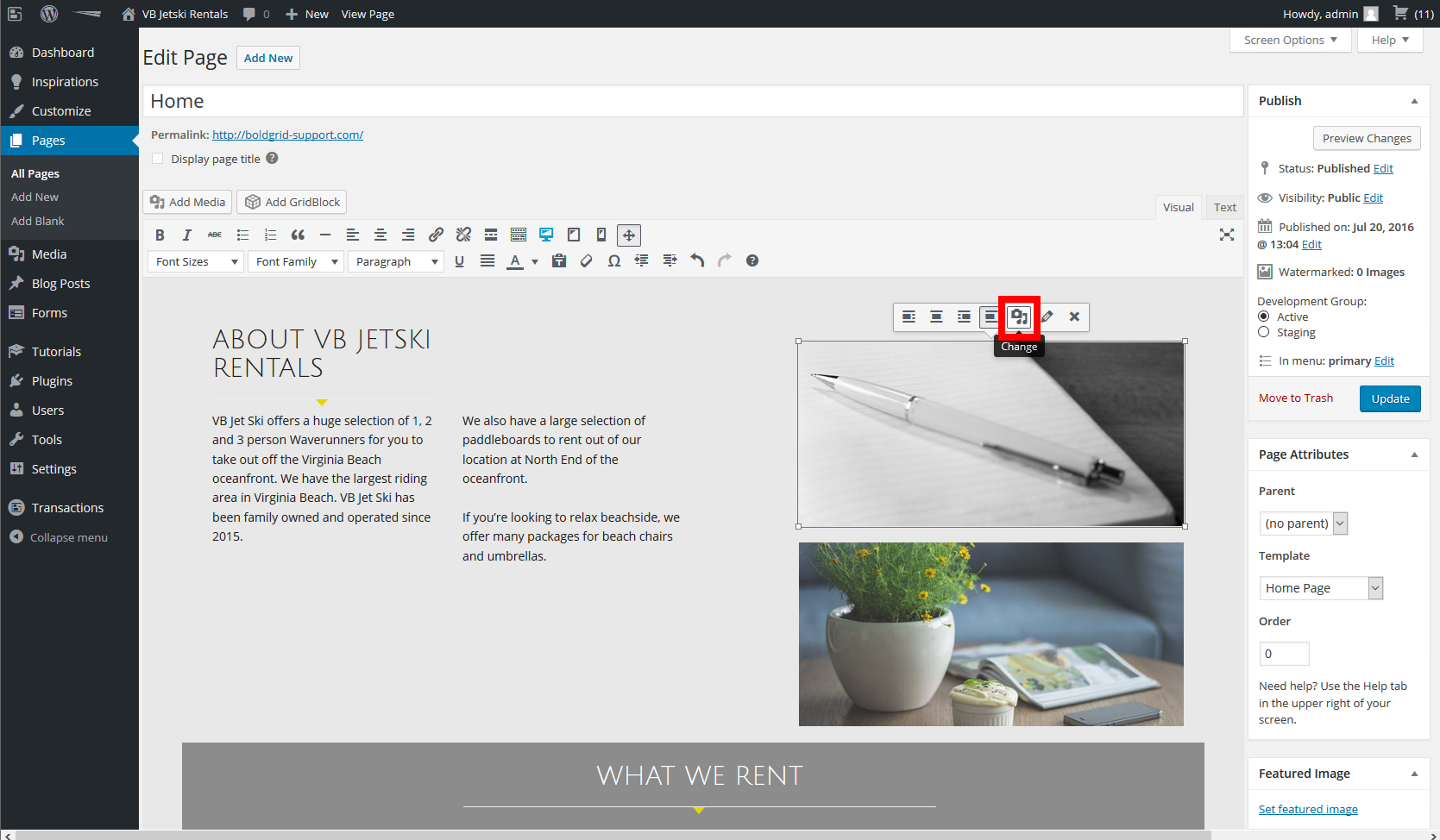Viewport: 1440px width, 840px height.
Task: Click the remove link icon
Action: pyautogui.click(x=463, y=235)
